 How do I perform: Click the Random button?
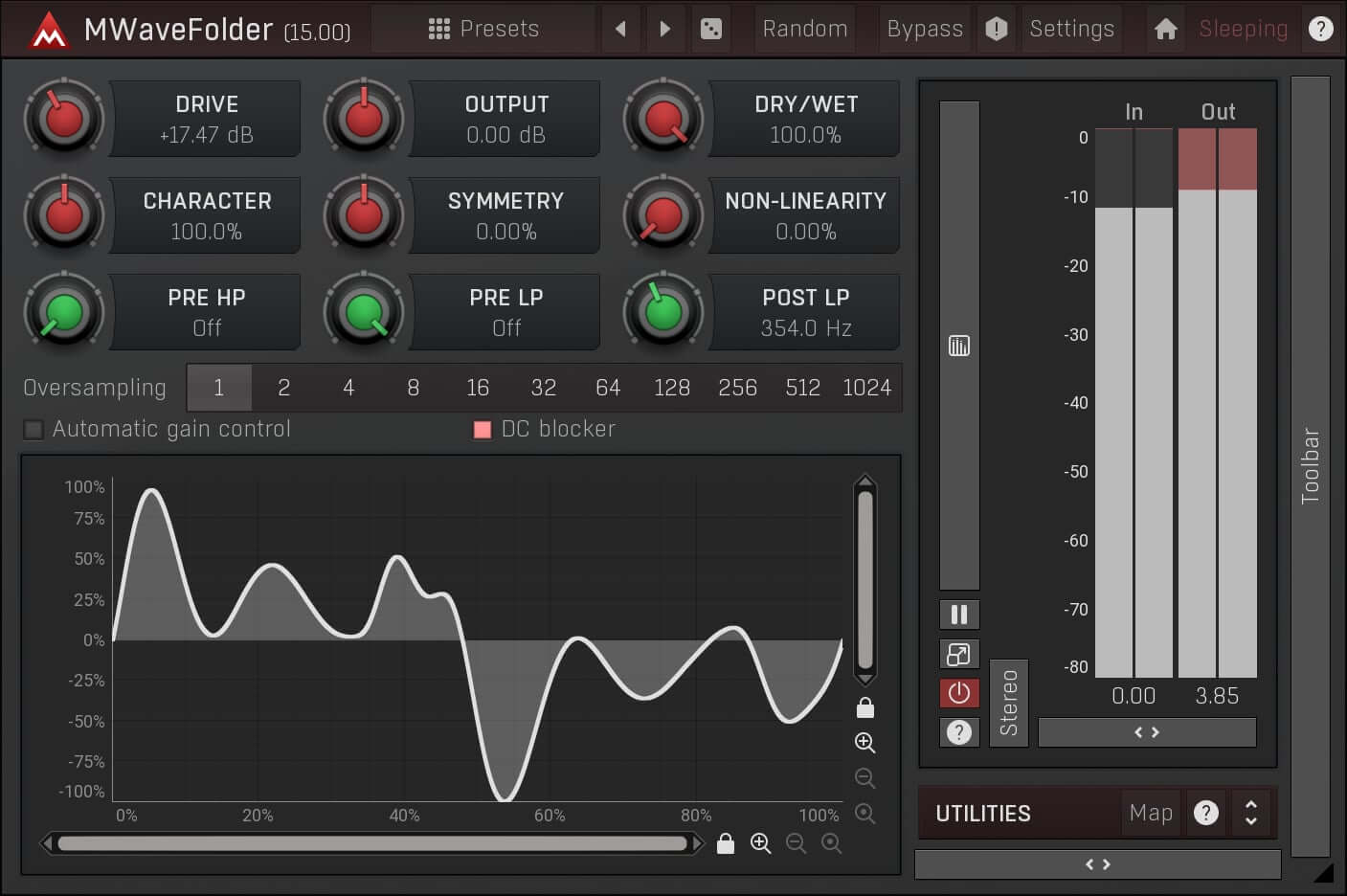point(805,29)
